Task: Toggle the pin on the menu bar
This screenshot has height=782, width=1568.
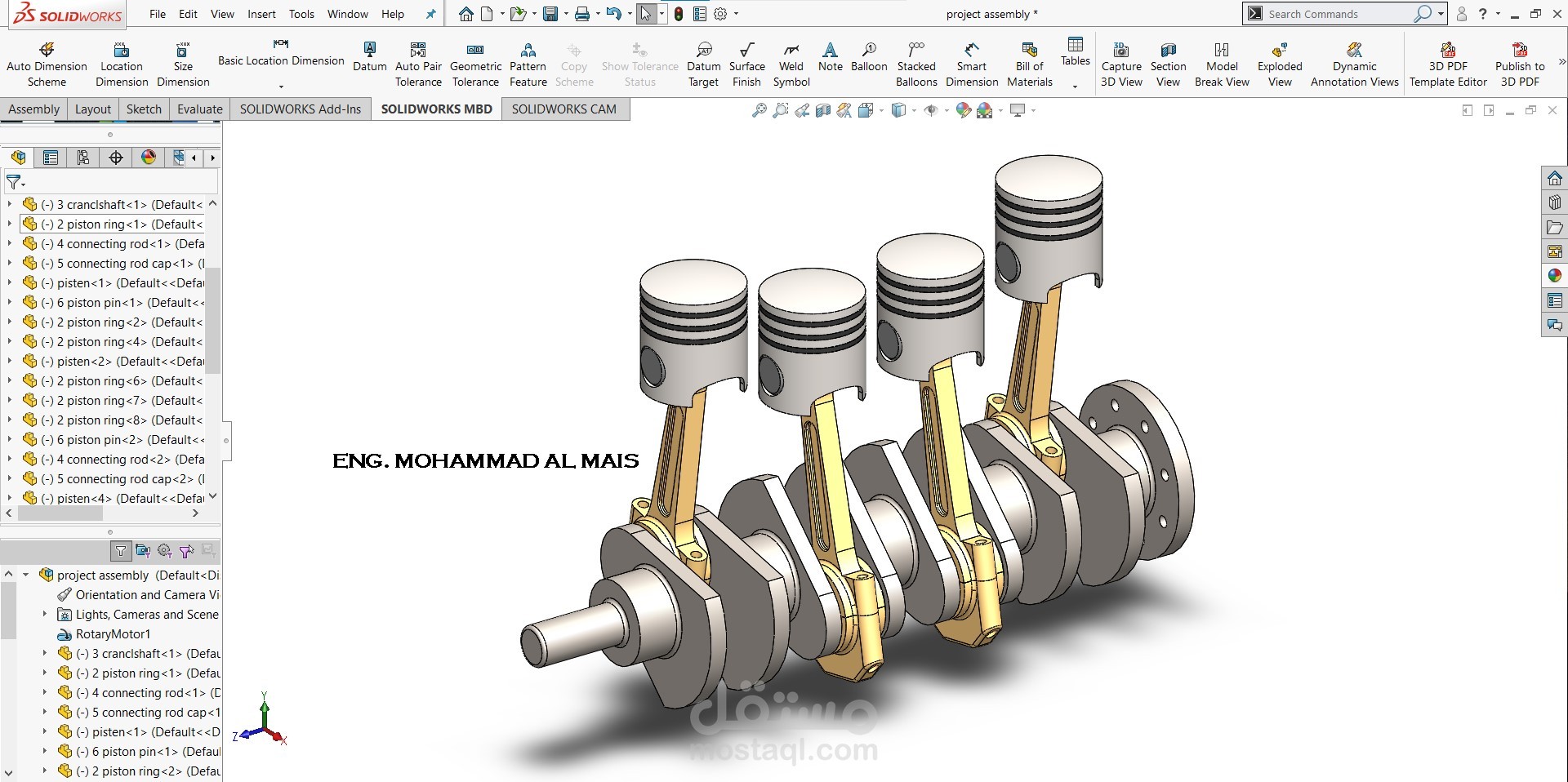Action: 430,13
